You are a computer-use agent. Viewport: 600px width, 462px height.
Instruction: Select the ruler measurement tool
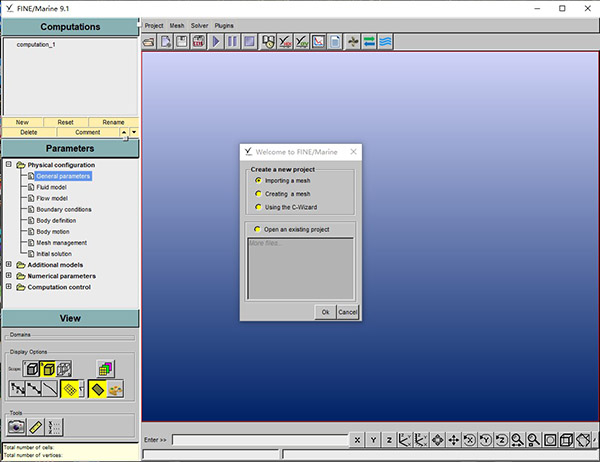click(x=37, y=426)
